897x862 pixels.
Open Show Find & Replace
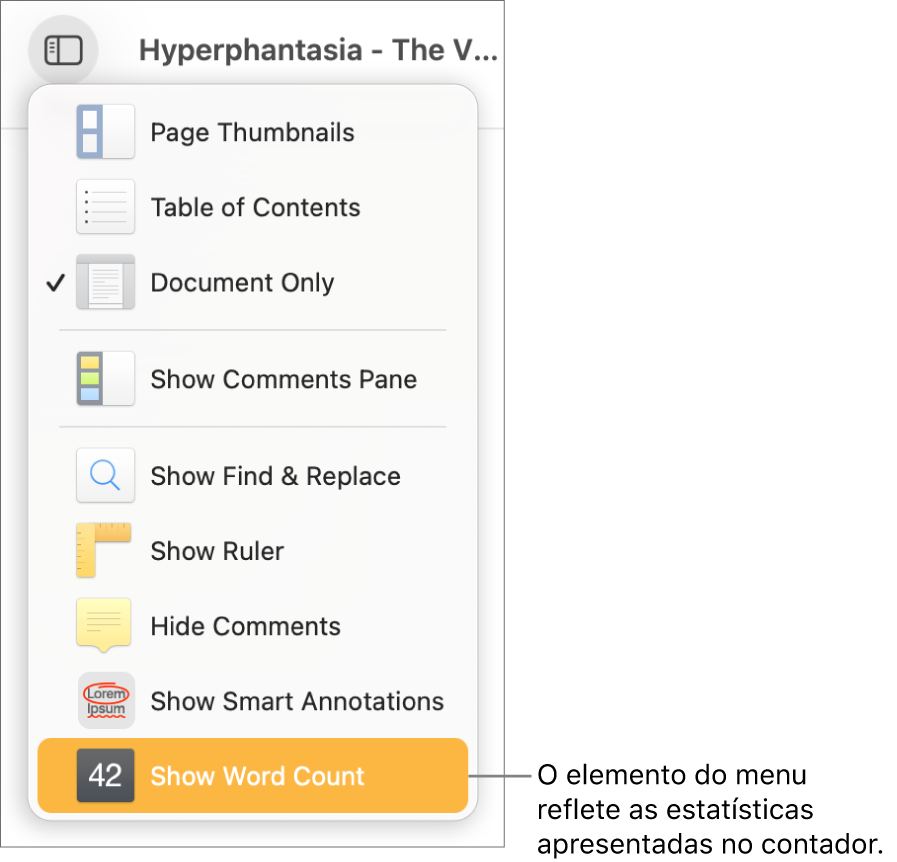click(275, 476)
